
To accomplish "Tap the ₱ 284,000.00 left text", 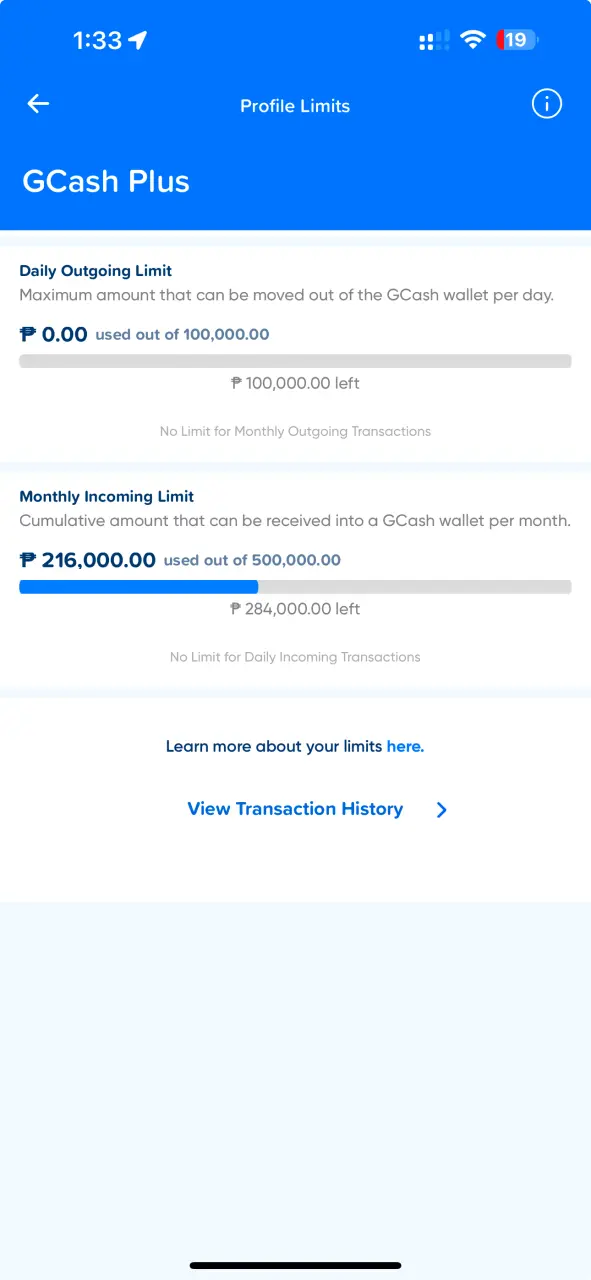I will [x=295, y=609].
